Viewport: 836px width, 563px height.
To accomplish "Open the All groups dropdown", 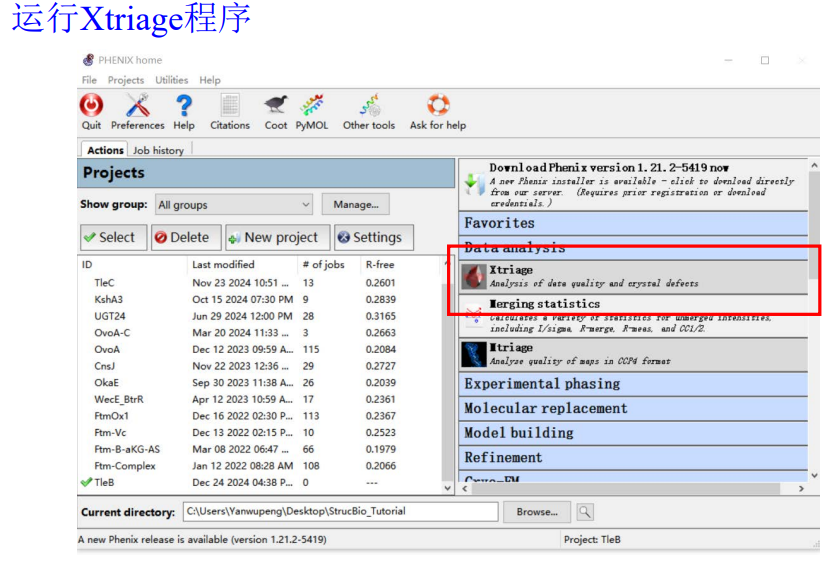I will (x=234, y=205).
